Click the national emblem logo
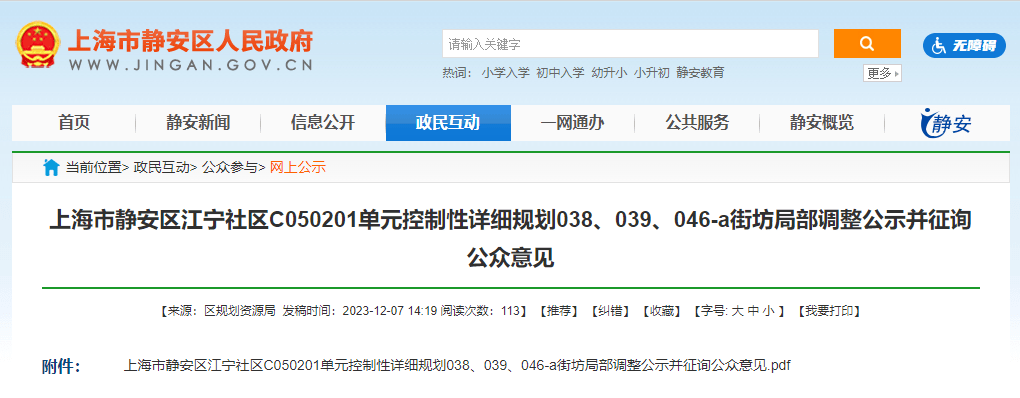The width and height of the screenshot is (1020, 398). [x=38, y=44]
